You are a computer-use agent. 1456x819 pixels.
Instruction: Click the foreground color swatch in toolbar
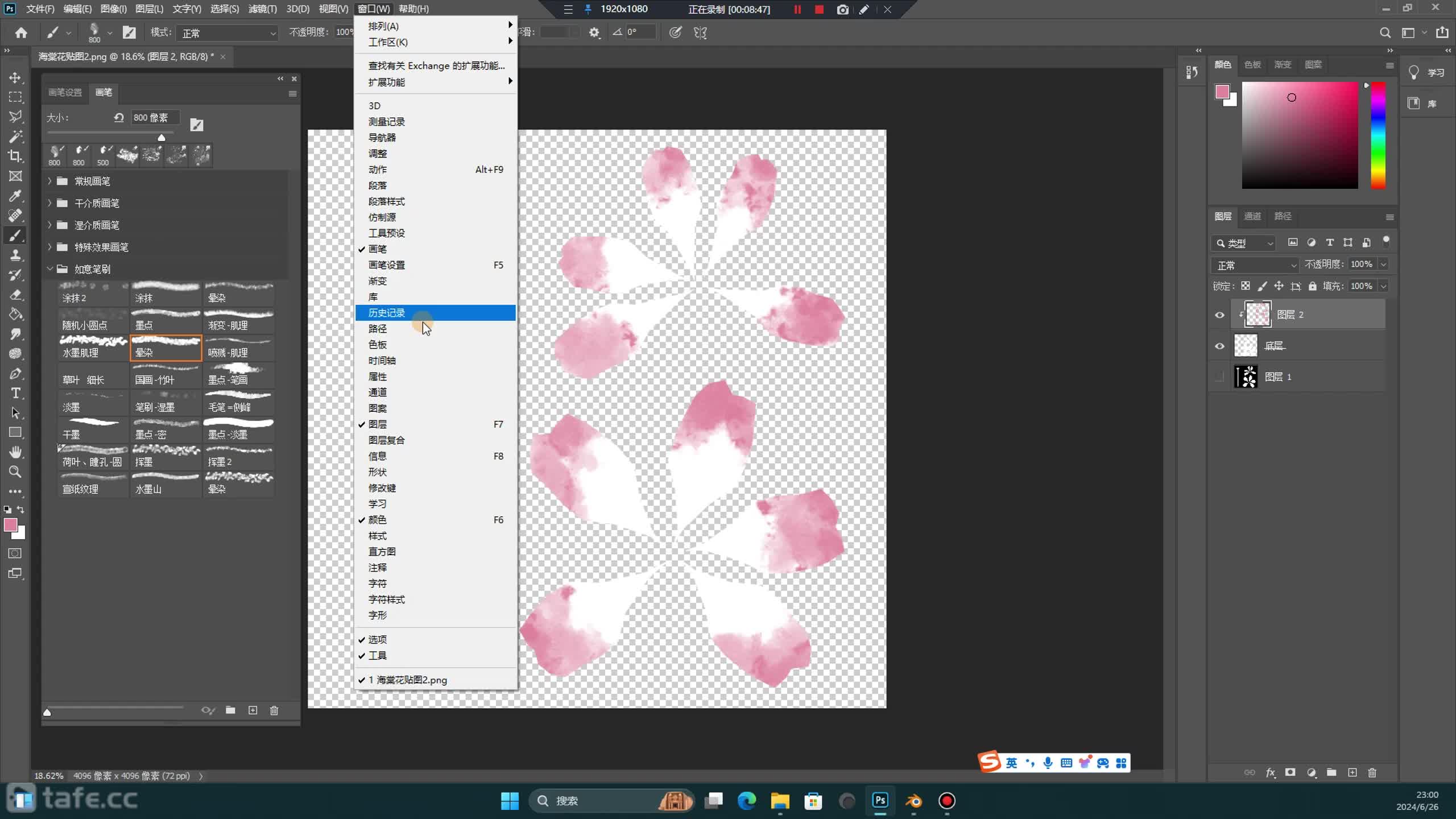(10, 524)
